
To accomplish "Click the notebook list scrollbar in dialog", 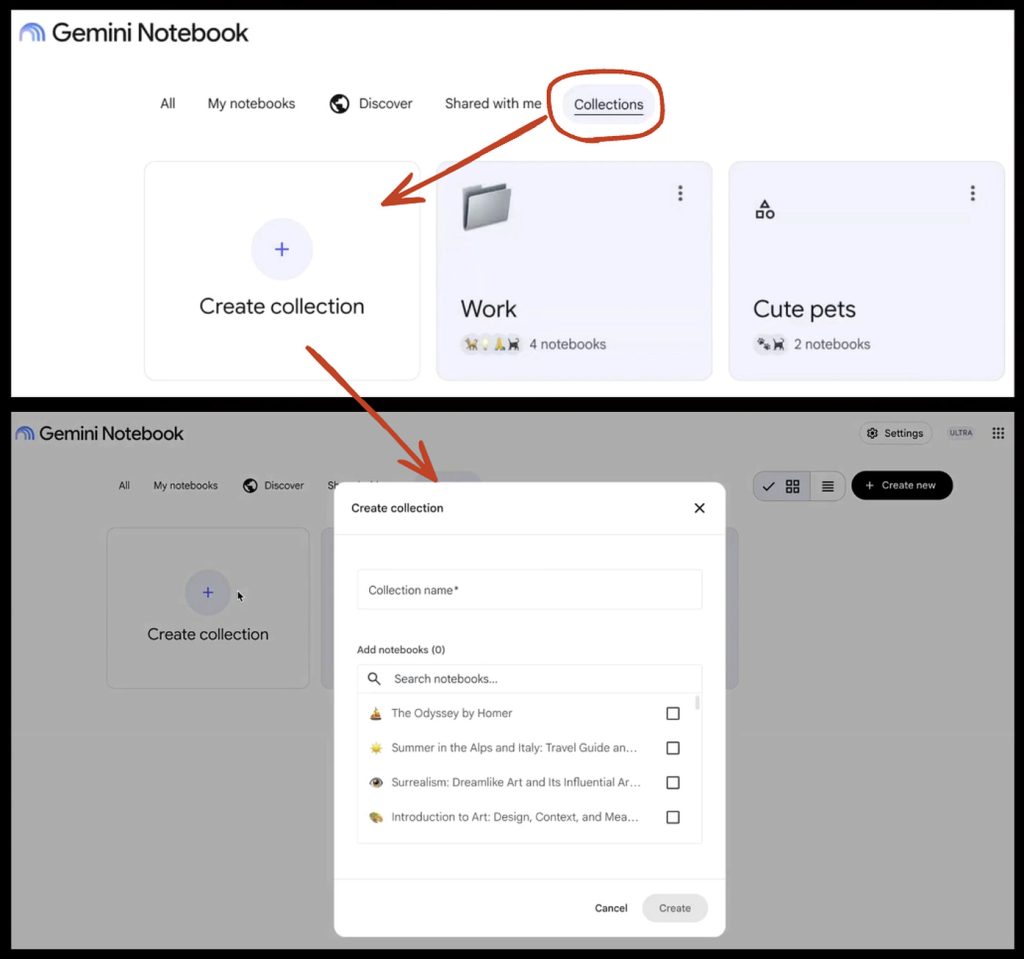I will coord(697,703).
